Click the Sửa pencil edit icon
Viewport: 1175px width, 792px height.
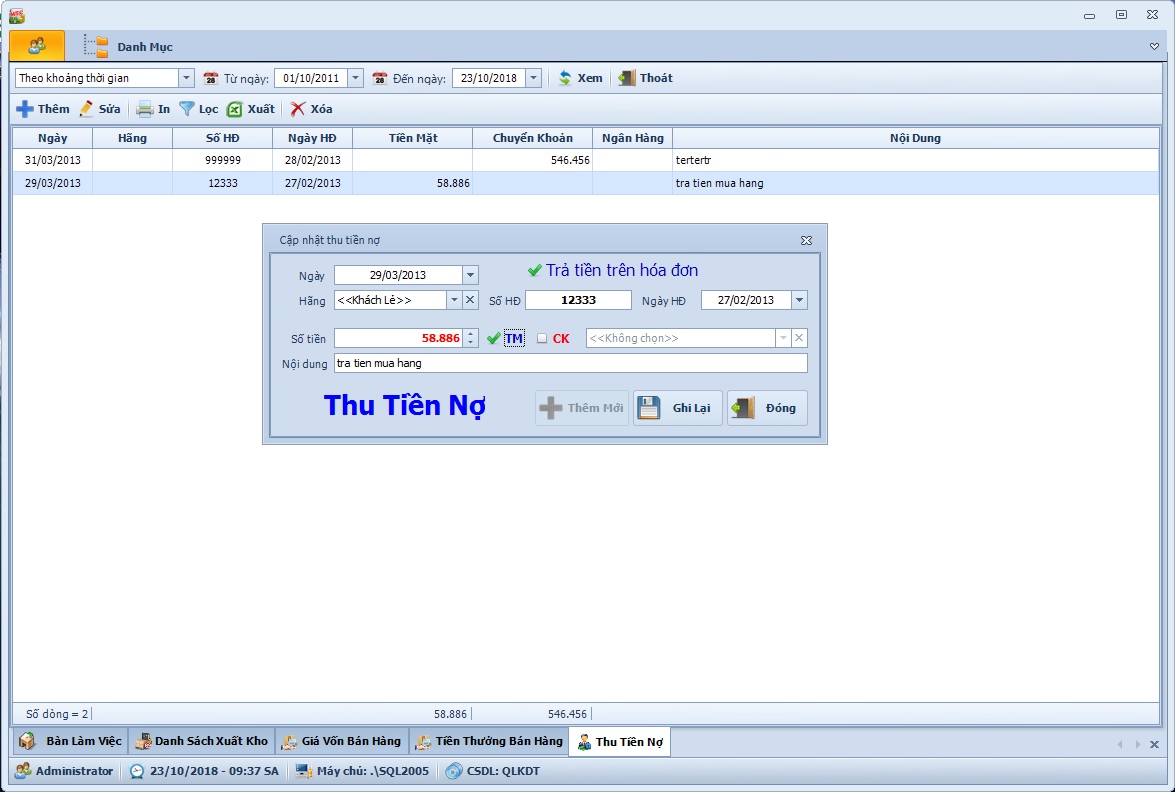[x=87, y=109]
